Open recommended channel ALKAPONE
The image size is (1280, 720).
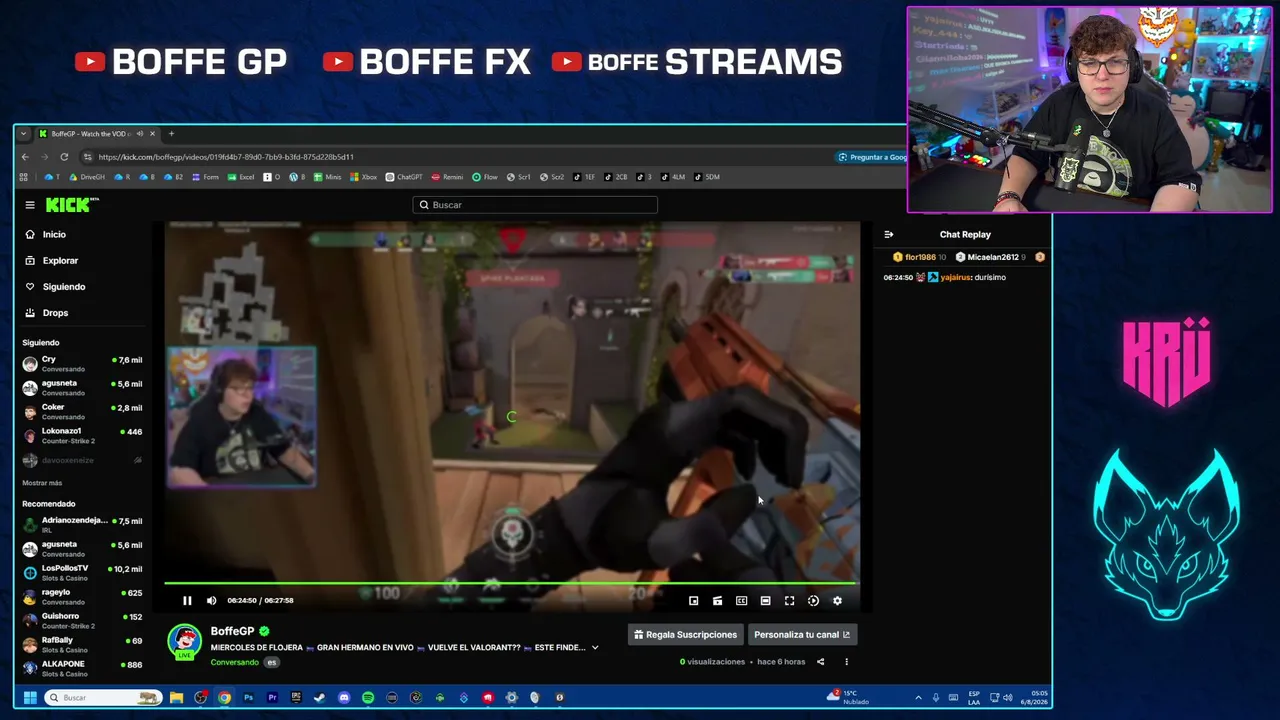tap(83, 668)
